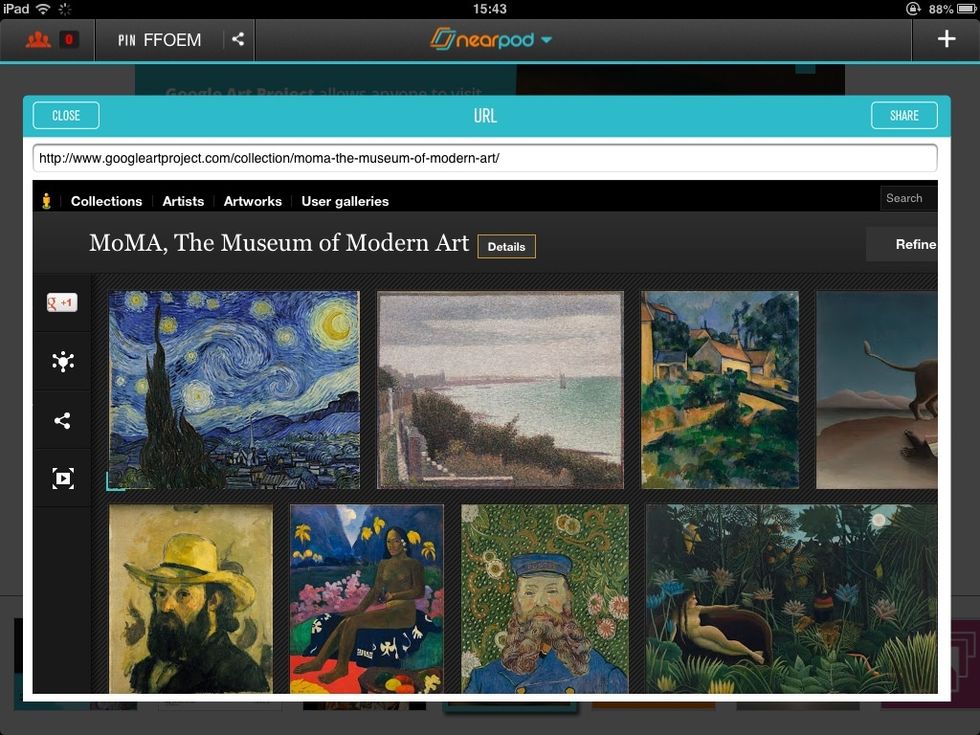Image resolution: width=980 pixels, height=735 pixels.
Task: Open the User galleries menu
Action: [345, 201]
